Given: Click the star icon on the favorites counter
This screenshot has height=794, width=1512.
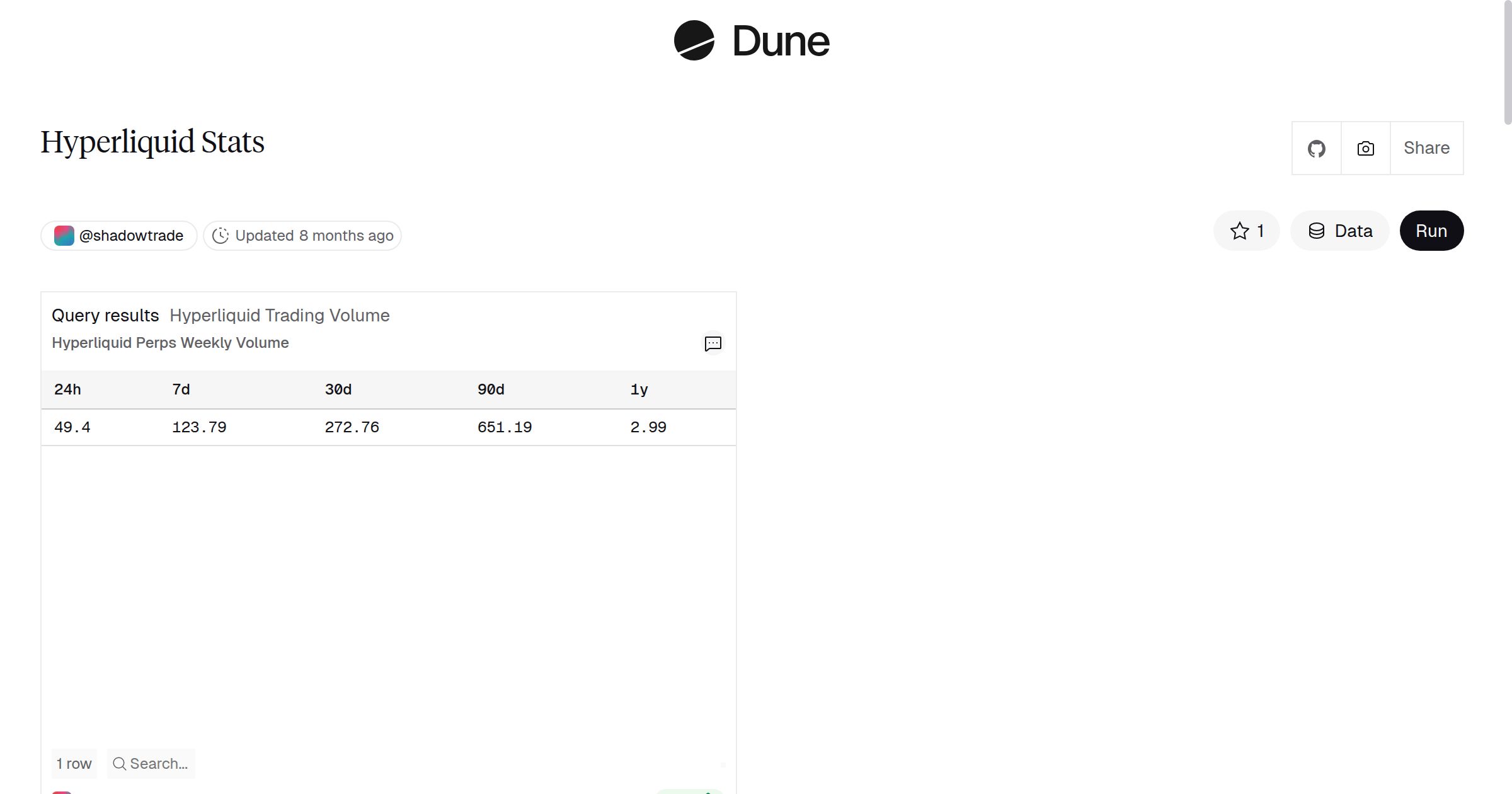Looking at the screenshot, I should click(x=1240, y=231).
